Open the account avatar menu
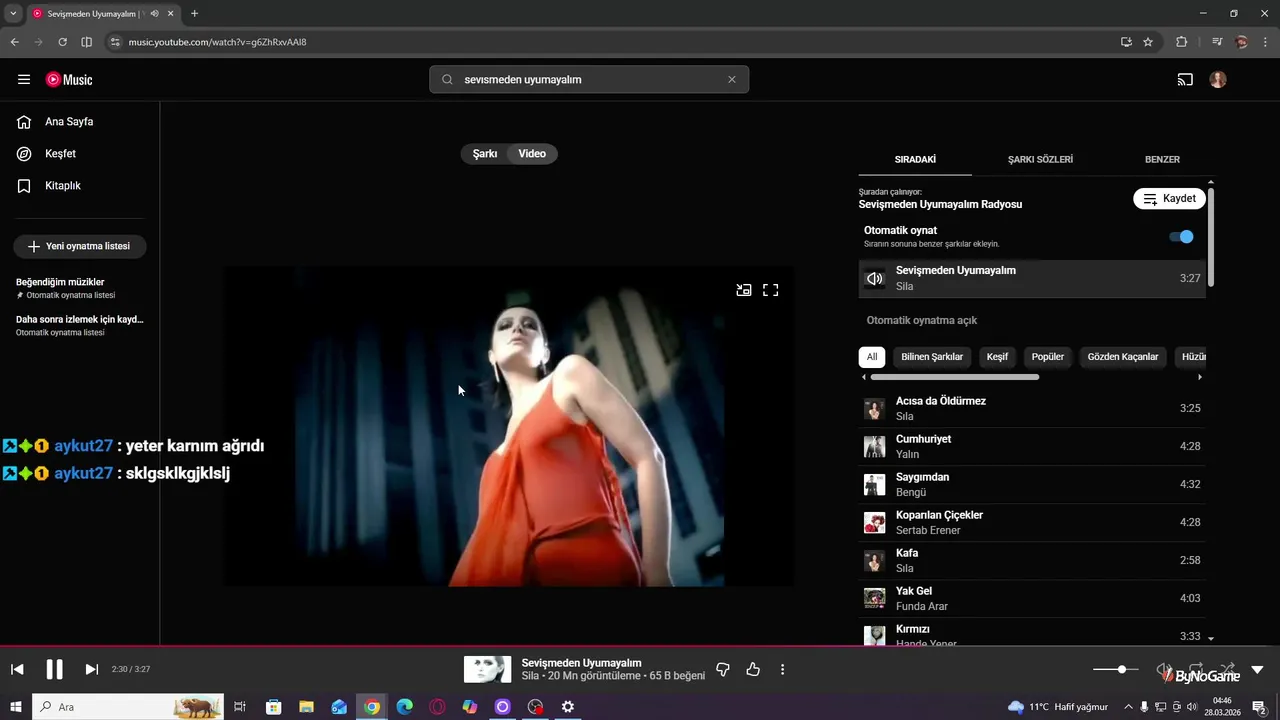This screenshot has height=720, width=1280. click(1218, 79)
